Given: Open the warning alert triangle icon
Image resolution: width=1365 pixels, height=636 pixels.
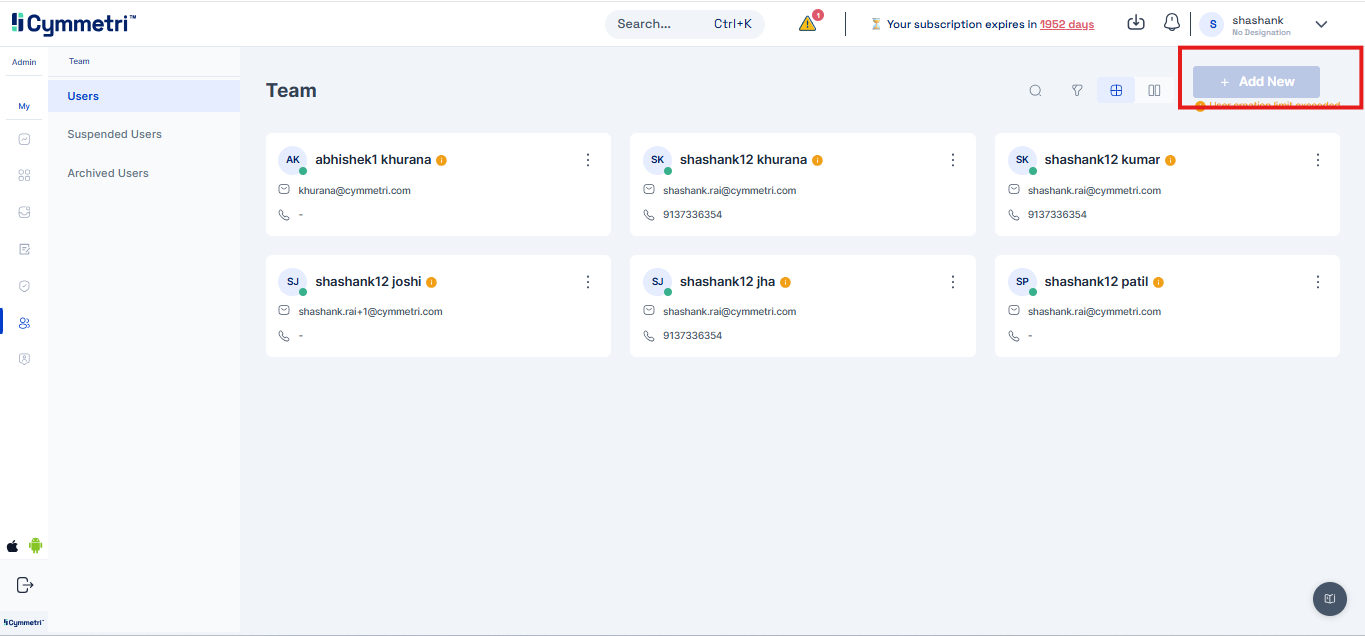Looking at the screenshot, I should (x=808, y=24).
